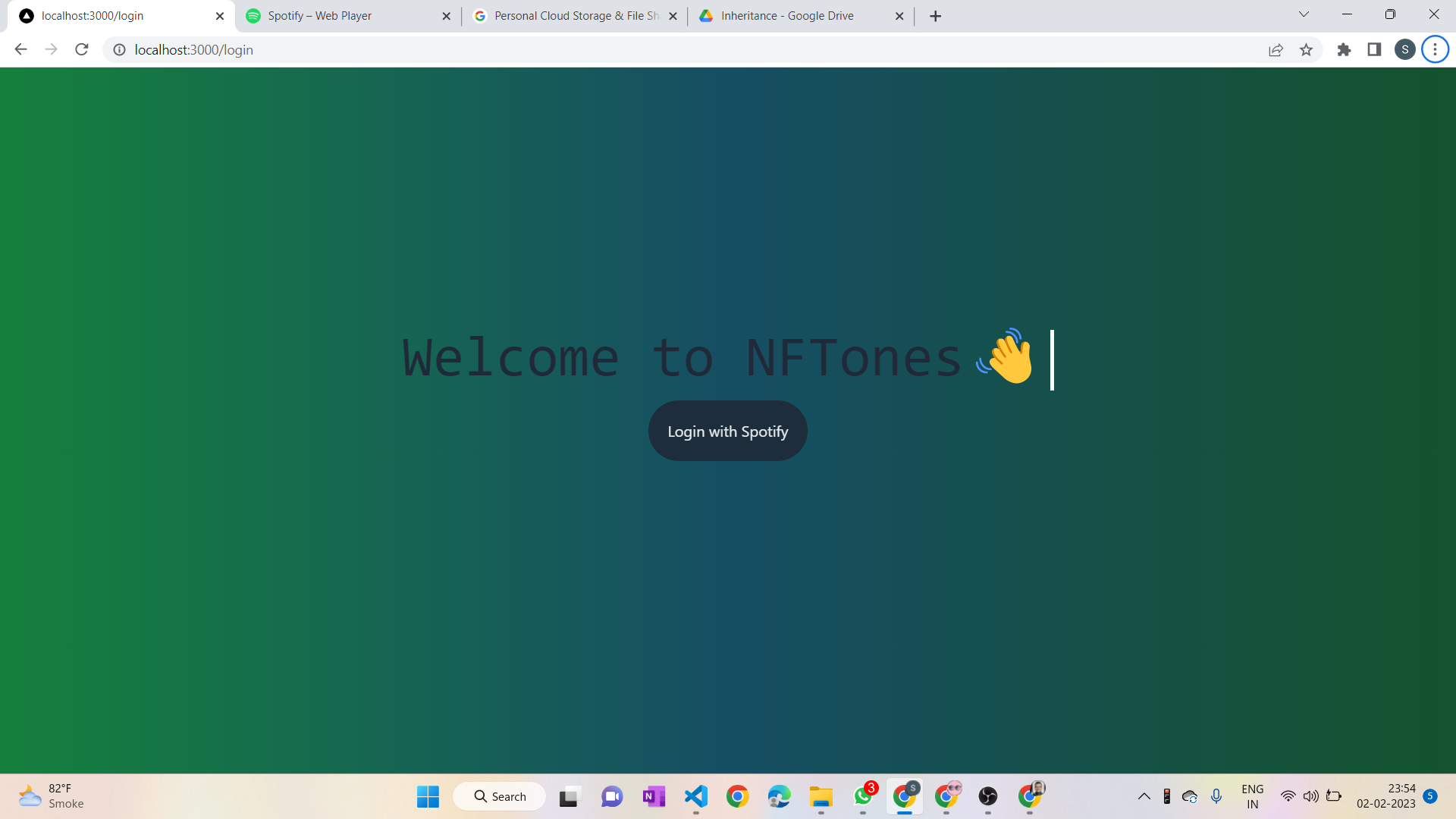Open the Extensions puzzle icon
Viewport: 1456px width, 819px height.
pos(1344,50)
